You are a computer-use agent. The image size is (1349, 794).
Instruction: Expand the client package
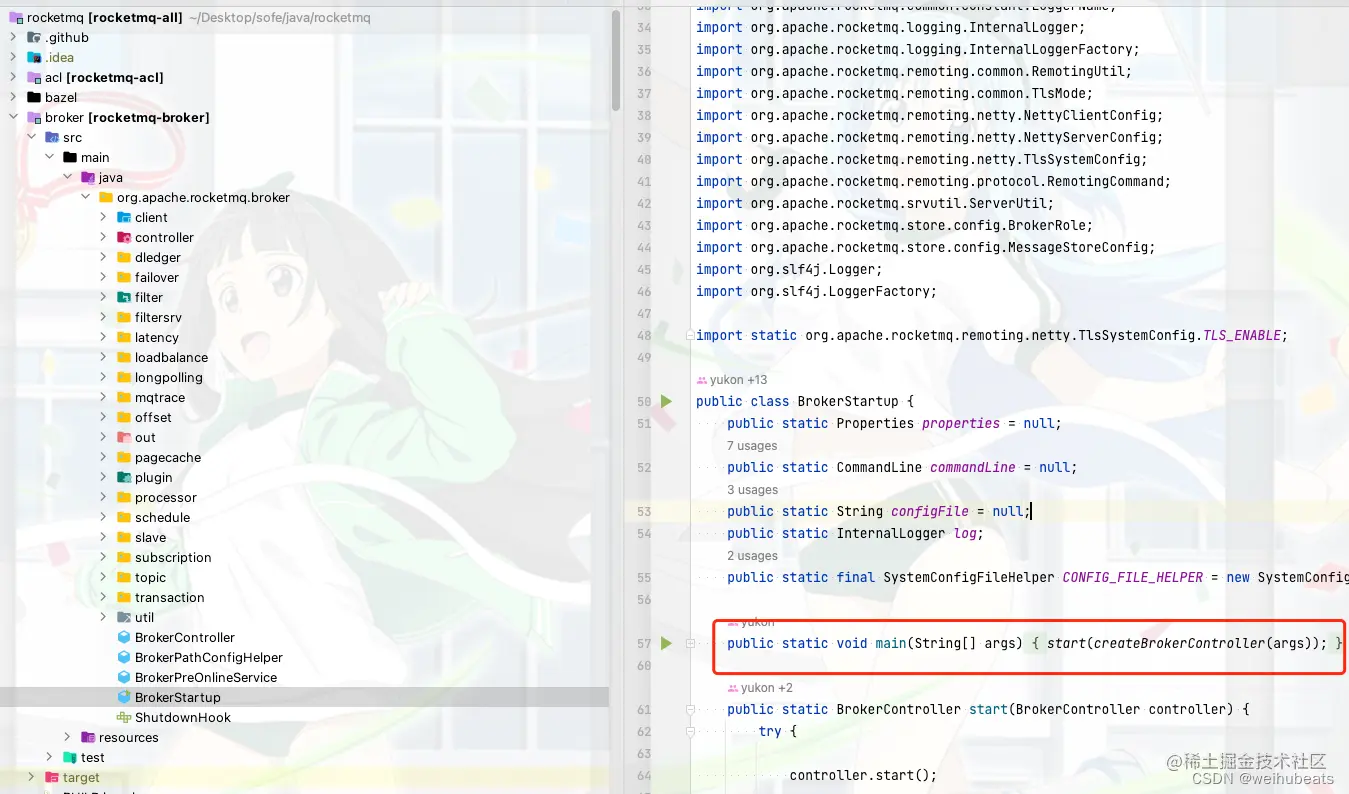104,217
